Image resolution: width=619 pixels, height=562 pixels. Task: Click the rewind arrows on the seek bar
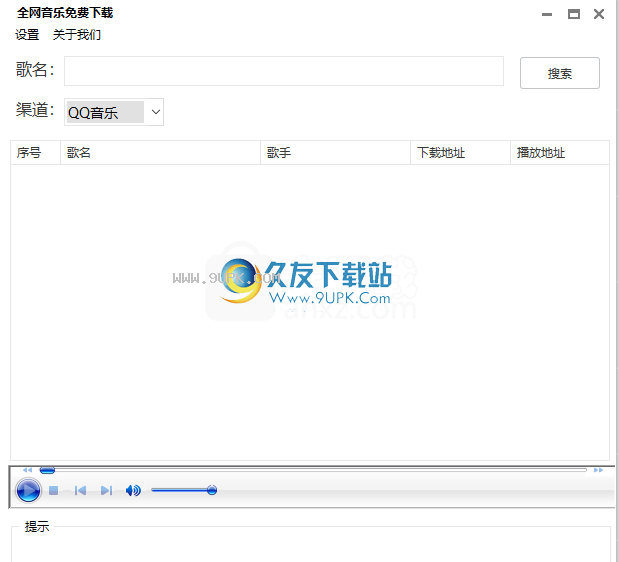point(27,470)
